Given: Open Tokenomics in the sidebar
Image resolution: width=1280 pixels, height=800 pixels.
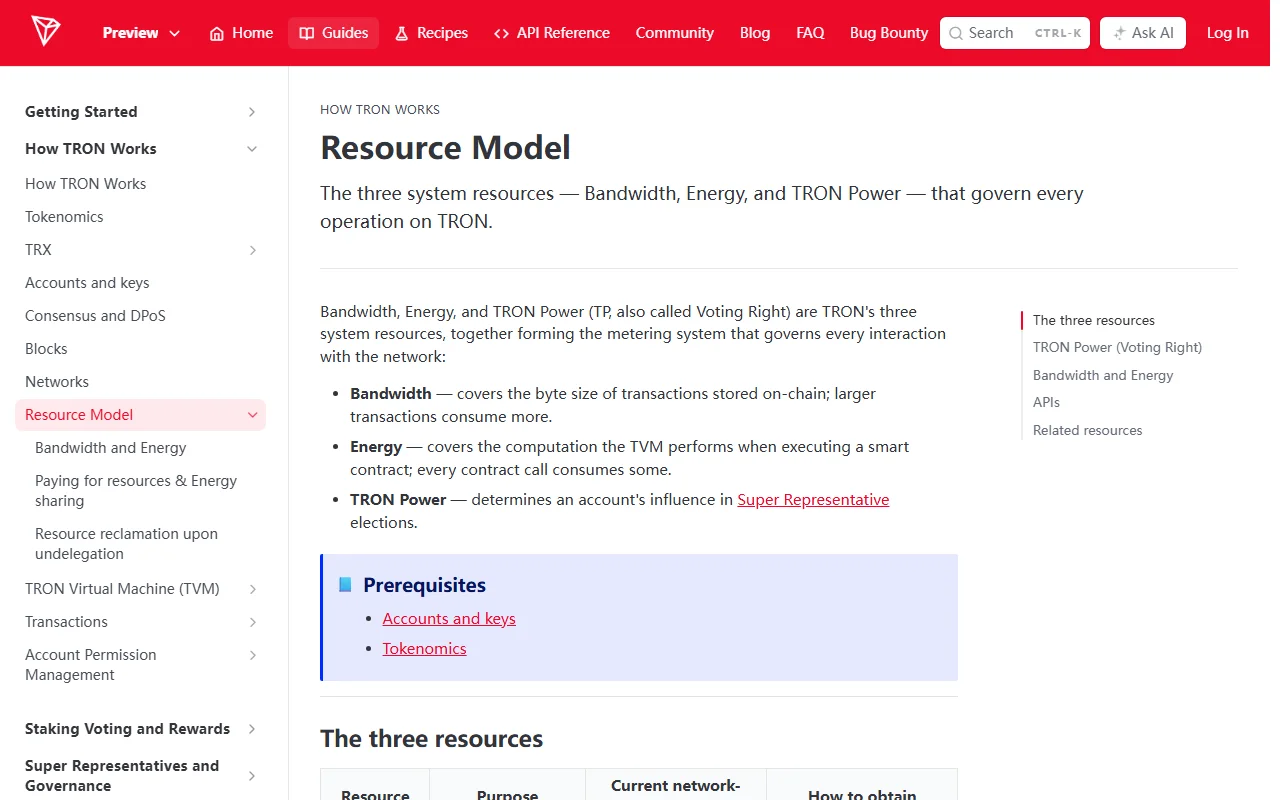Looking at the screenshot, I should (x=64, y=217).
